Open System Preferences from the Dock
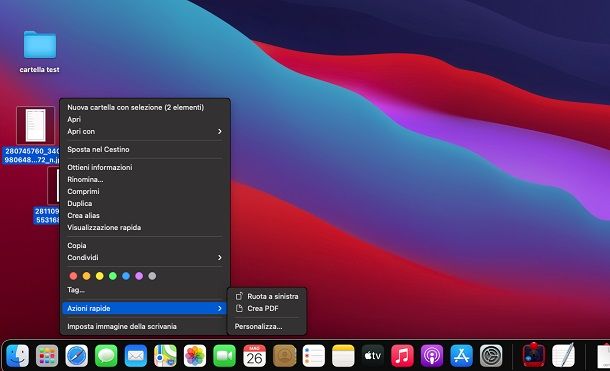 pyautogui.click(x=491, y=355)
